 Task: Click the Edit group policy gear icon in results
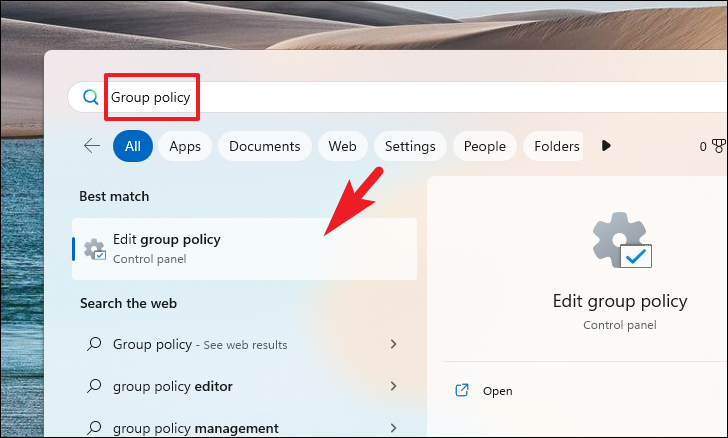[x=94, y=249]
